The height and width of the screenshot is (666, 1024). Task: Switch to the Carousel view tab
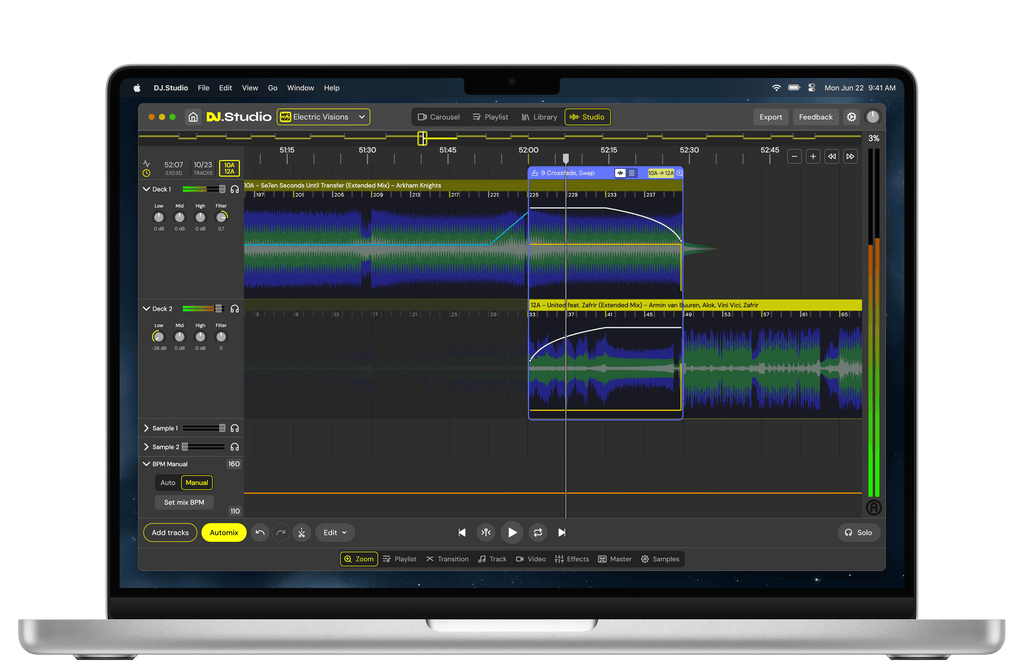[x=439, y=117]
